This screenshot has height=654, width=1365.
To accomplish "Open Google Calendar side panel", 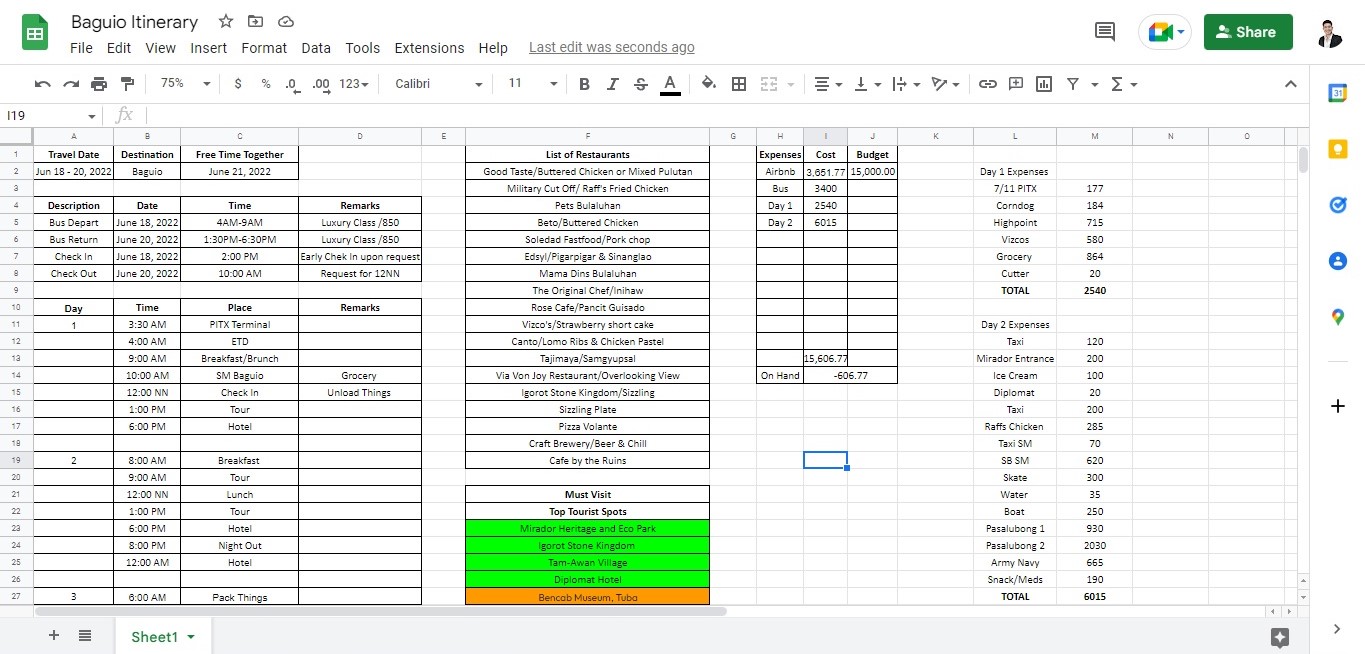I will click(x=1338, y=93).
